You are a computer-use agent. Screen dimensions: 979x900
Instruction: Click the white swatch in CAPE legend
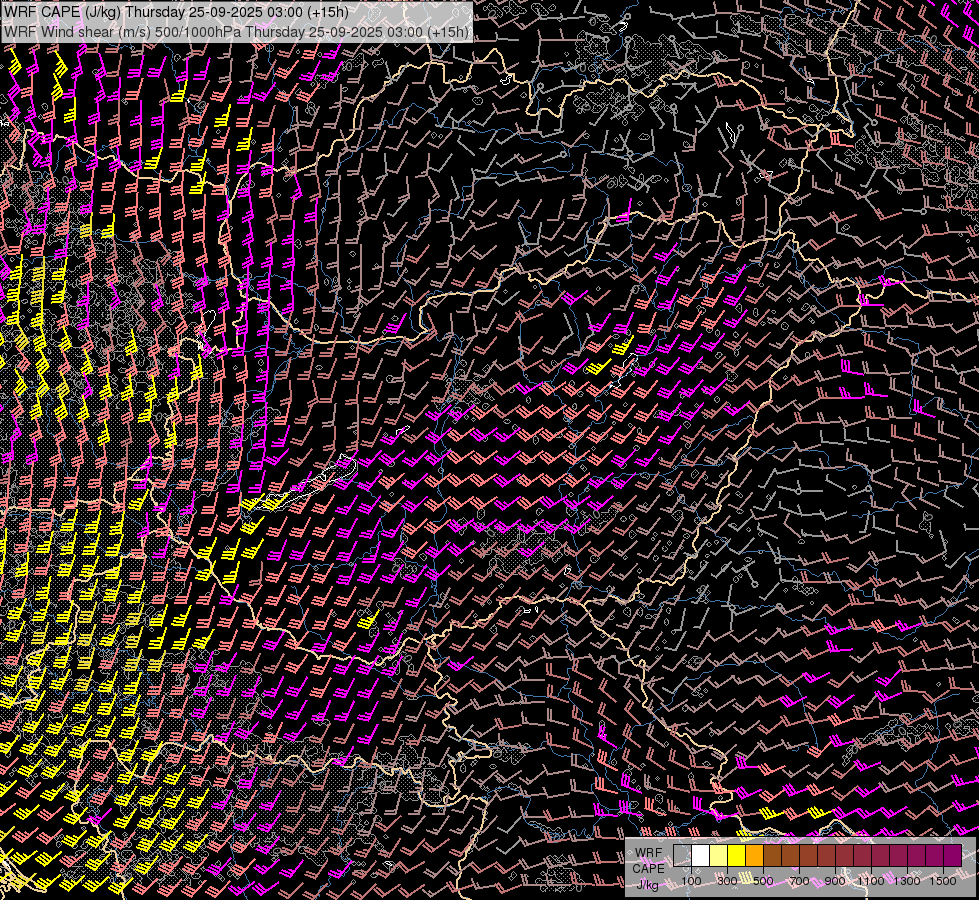pos(701,855)
